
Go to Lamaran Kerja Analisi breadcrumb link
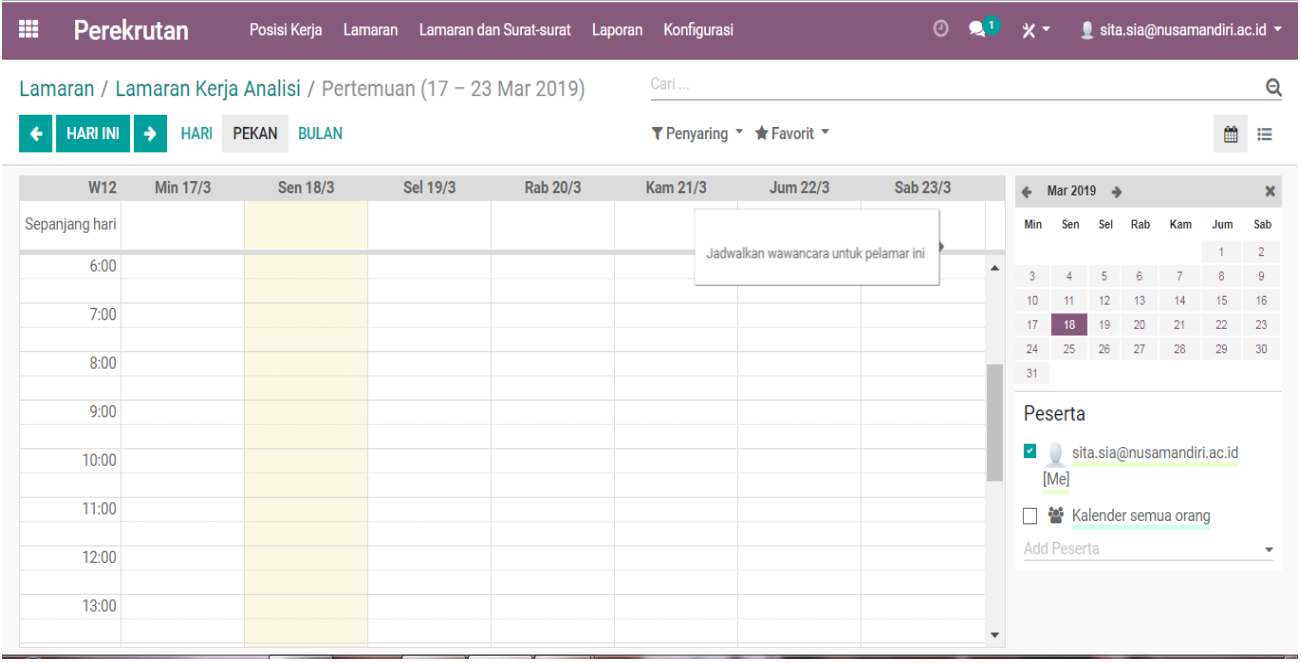[208, 88]
